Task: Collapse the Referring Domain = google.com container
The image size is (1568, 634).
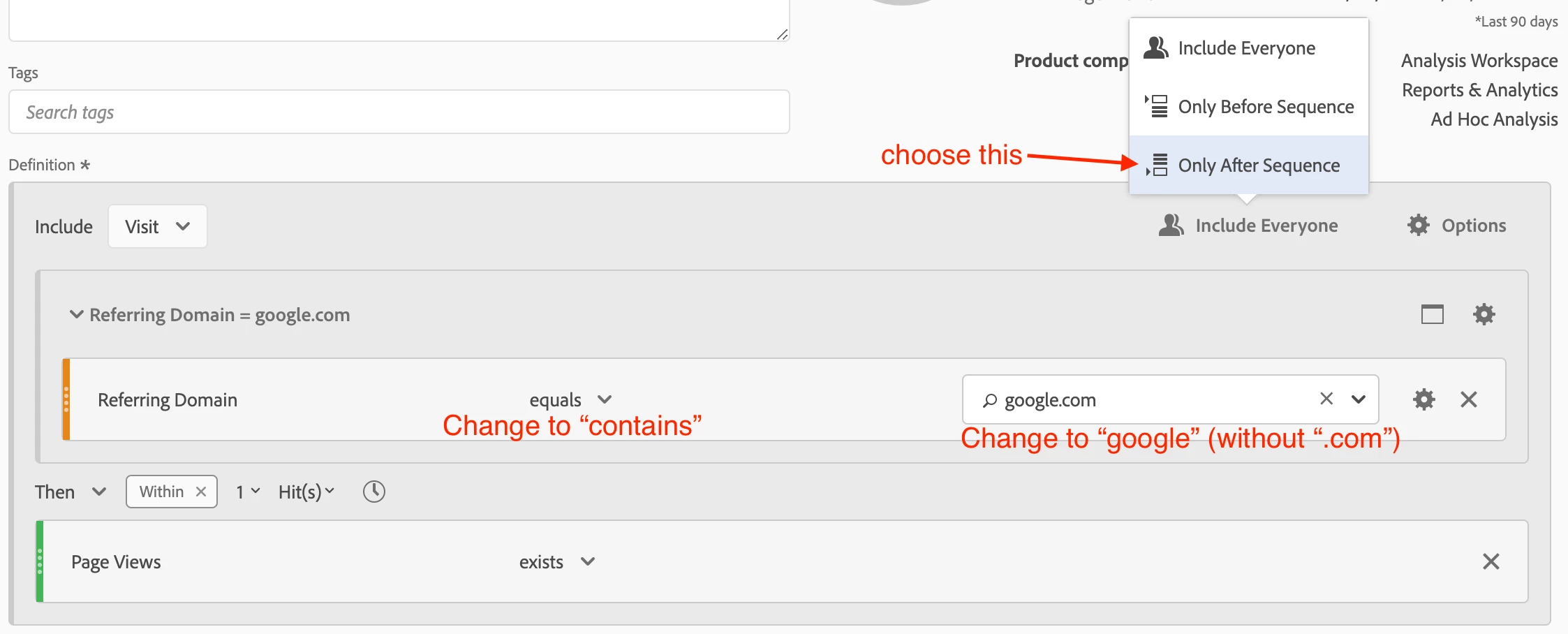Action: click(x=76, y=314)
